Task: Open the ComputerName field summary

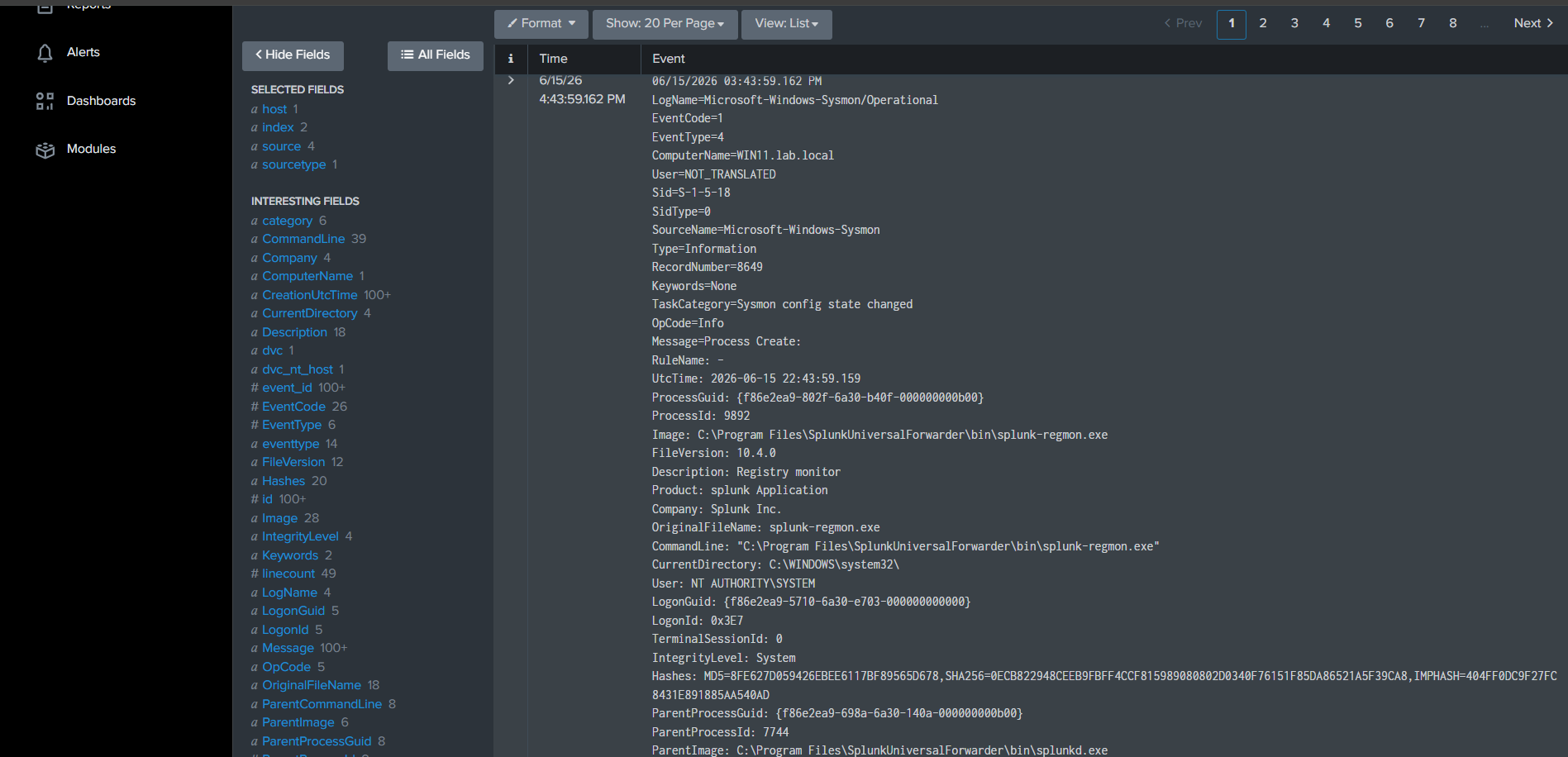Action: [x=307, y=276]
